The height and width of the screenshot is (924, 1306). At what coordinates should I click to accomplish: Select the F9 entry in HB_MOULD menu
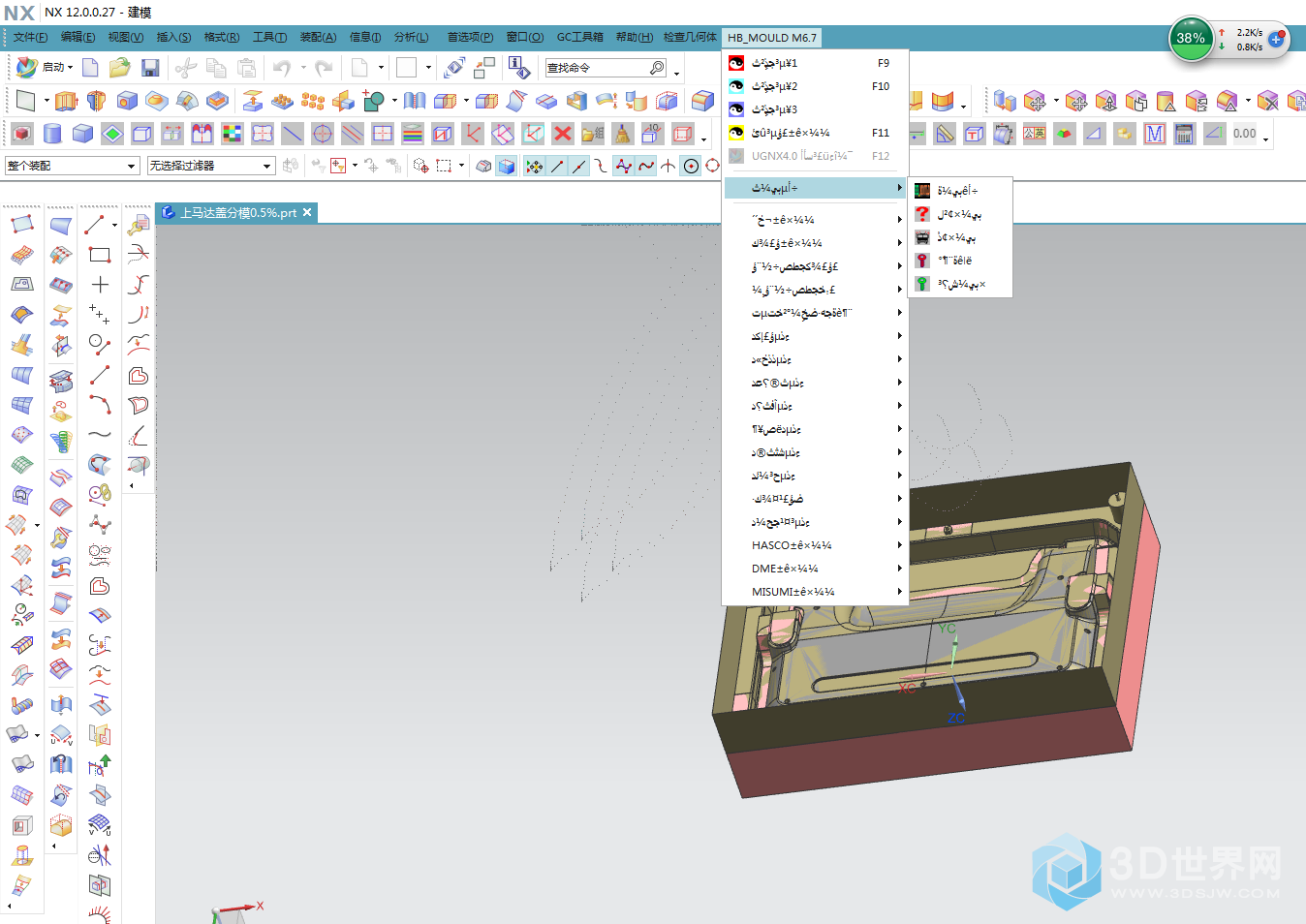point(816,63)
